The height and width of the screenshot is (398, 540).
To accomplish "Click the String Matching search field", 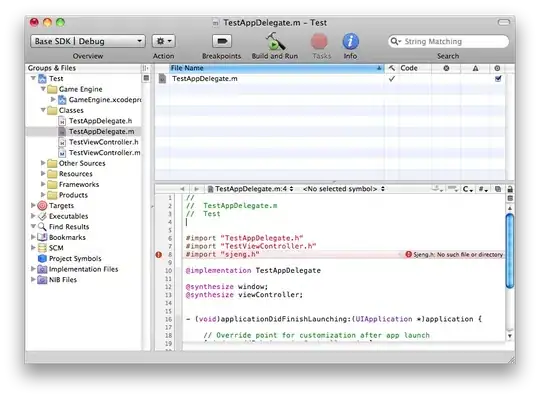I will point(448,41).
